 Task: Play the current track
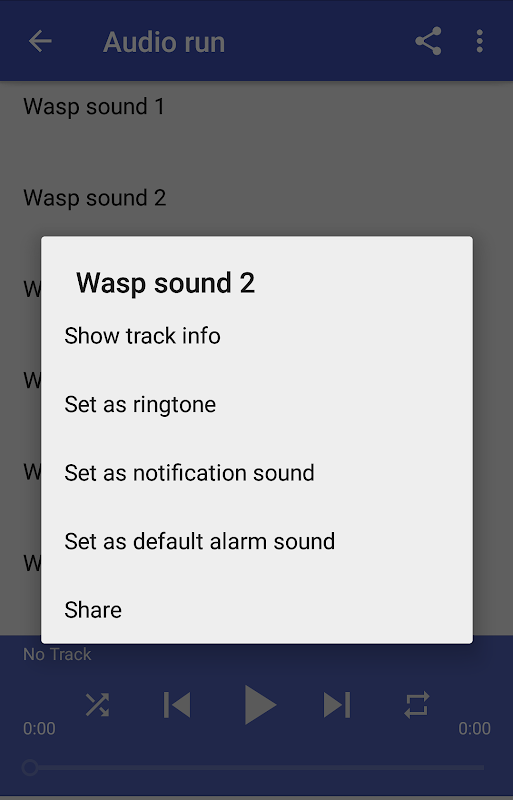[x=260, y=705]
